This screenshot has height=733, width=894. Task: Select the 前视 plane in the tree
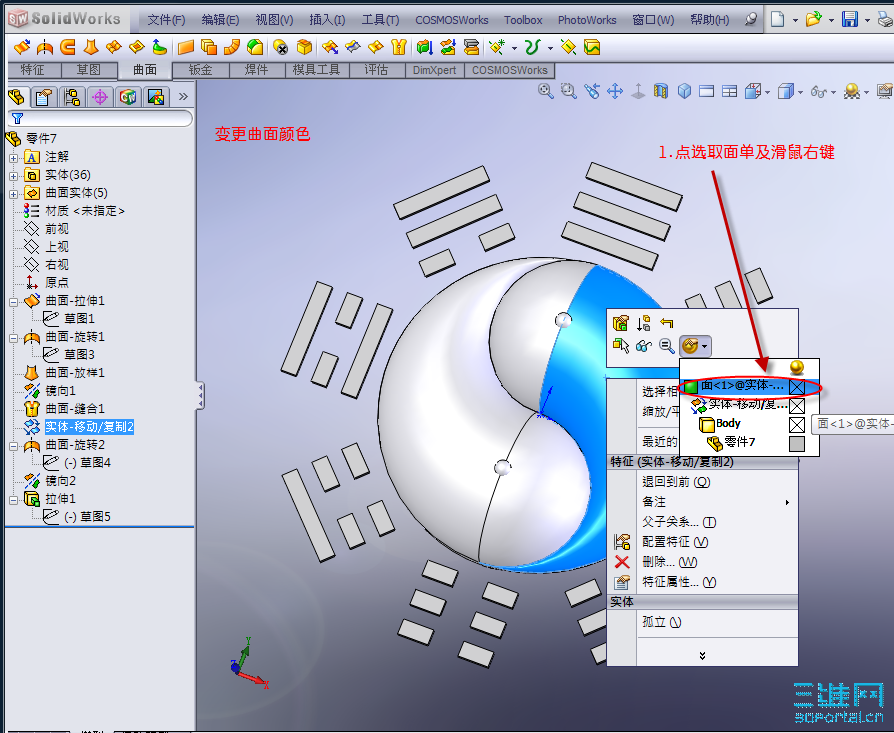coord(56,229)
